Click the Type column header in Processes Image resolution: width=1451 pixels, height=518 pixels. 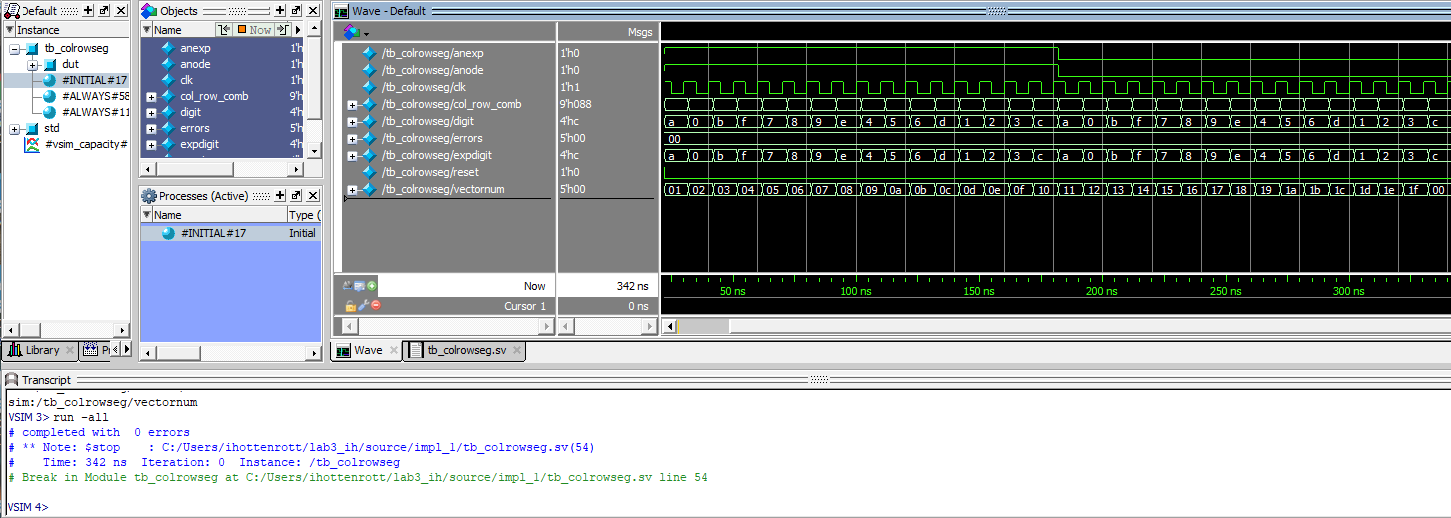pyautogui.click(x=302, y=215)
